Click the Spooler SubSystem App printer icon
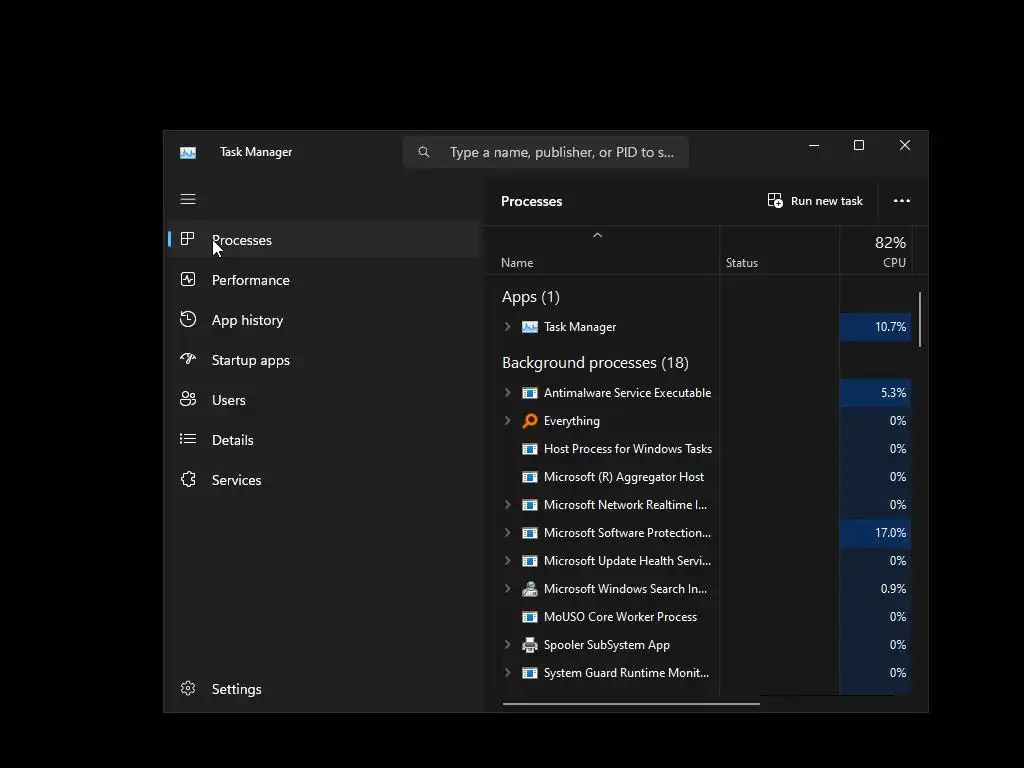 click(x=530, y=645)
